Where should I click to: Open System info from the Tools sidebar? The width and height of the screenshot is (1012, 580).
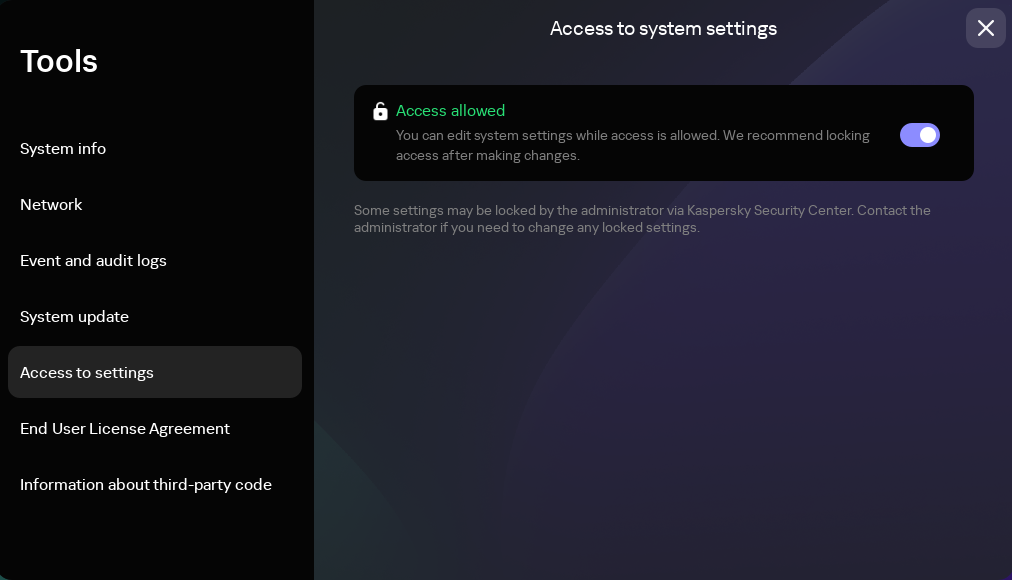tap(63, 148)
